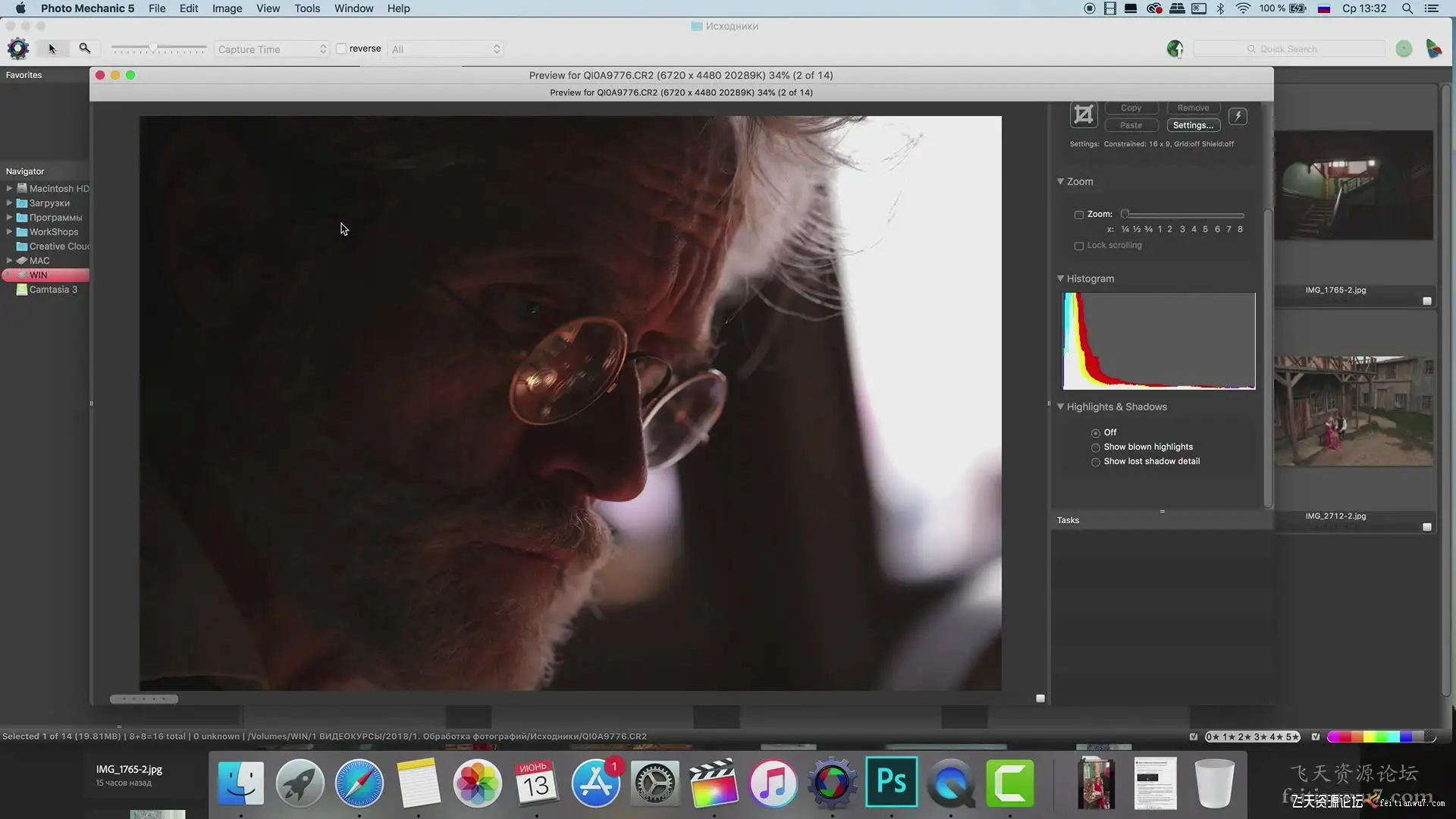The image size is (1456, 819).
Task: Open Photoshop from the dock
Action: (x=892, y=782)
